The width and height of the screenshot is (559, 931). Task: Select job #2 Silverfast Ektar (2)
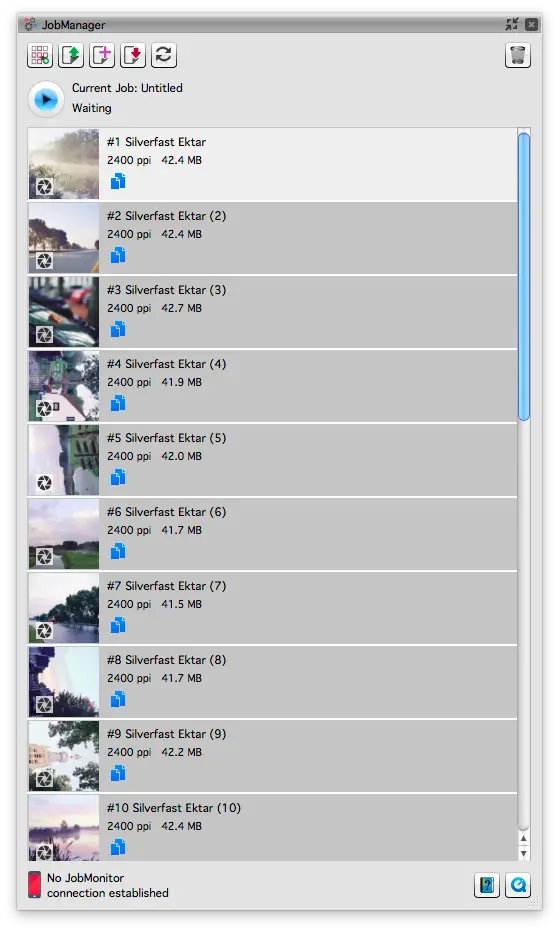point(272,239)
